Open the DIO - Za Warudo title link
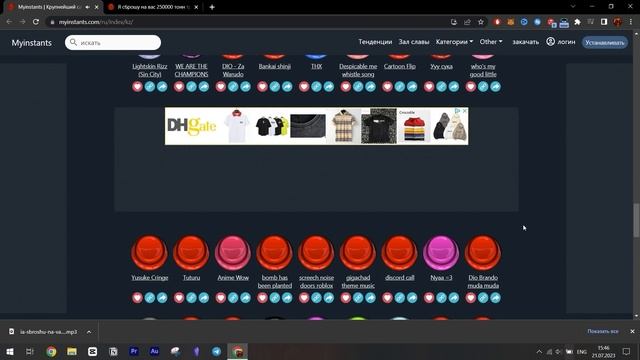The height and width of the screenshot is (360, 640). (233, 70)
